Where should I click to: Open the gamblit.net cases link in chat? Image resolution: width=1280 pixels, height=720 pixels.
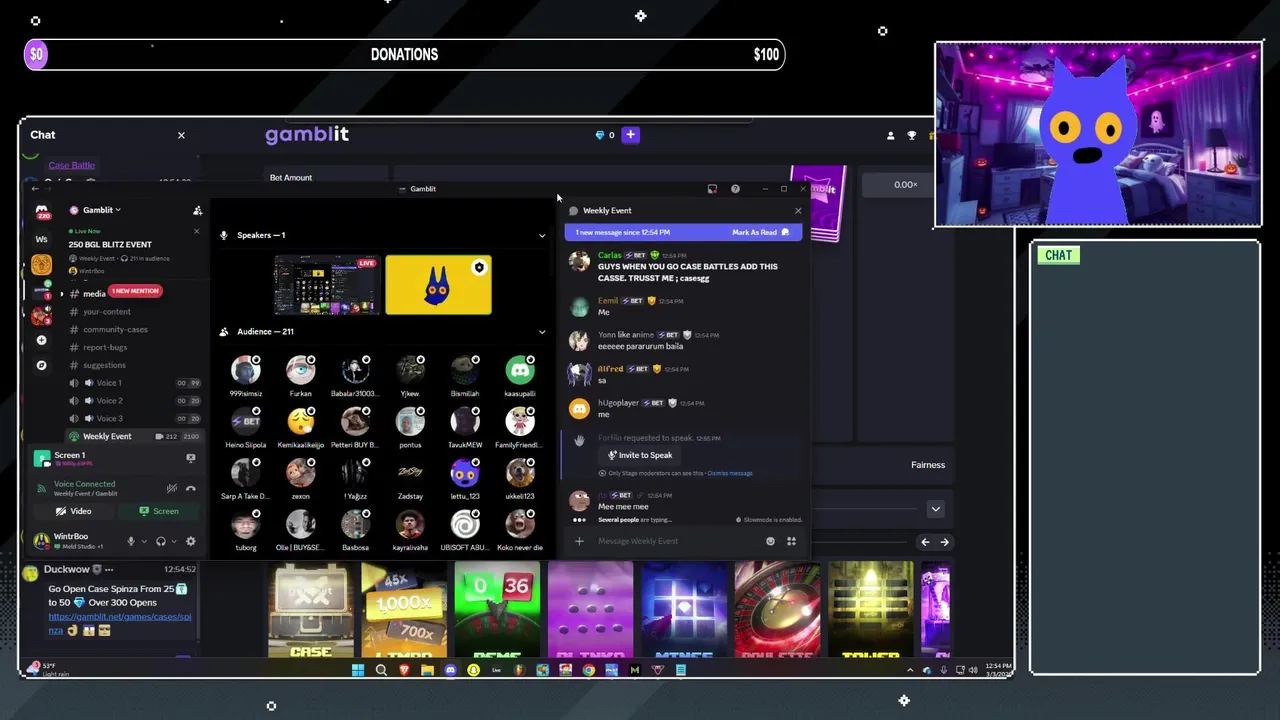120,624
